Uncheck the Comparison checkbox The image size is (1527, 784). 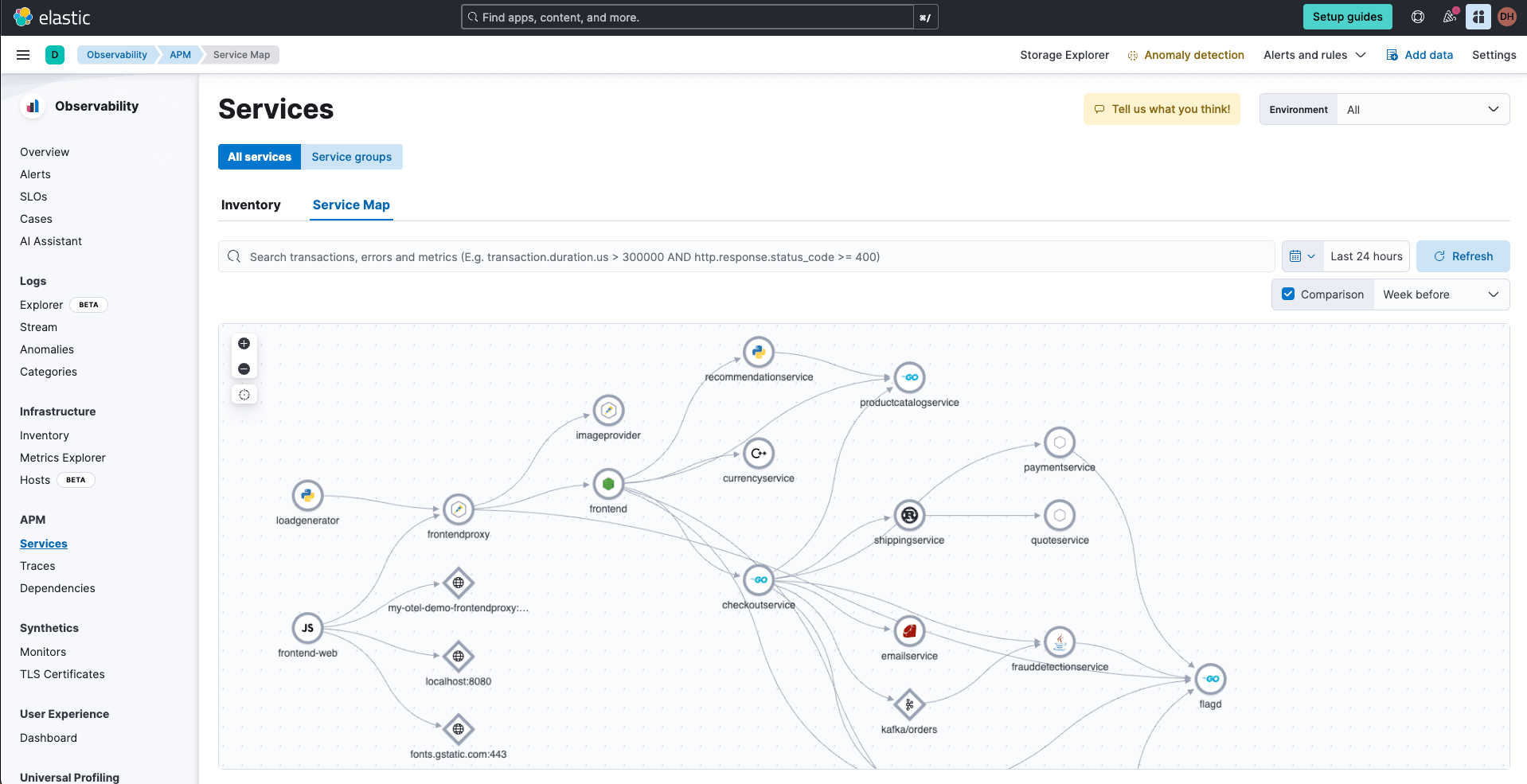[x=1288, y=294]
